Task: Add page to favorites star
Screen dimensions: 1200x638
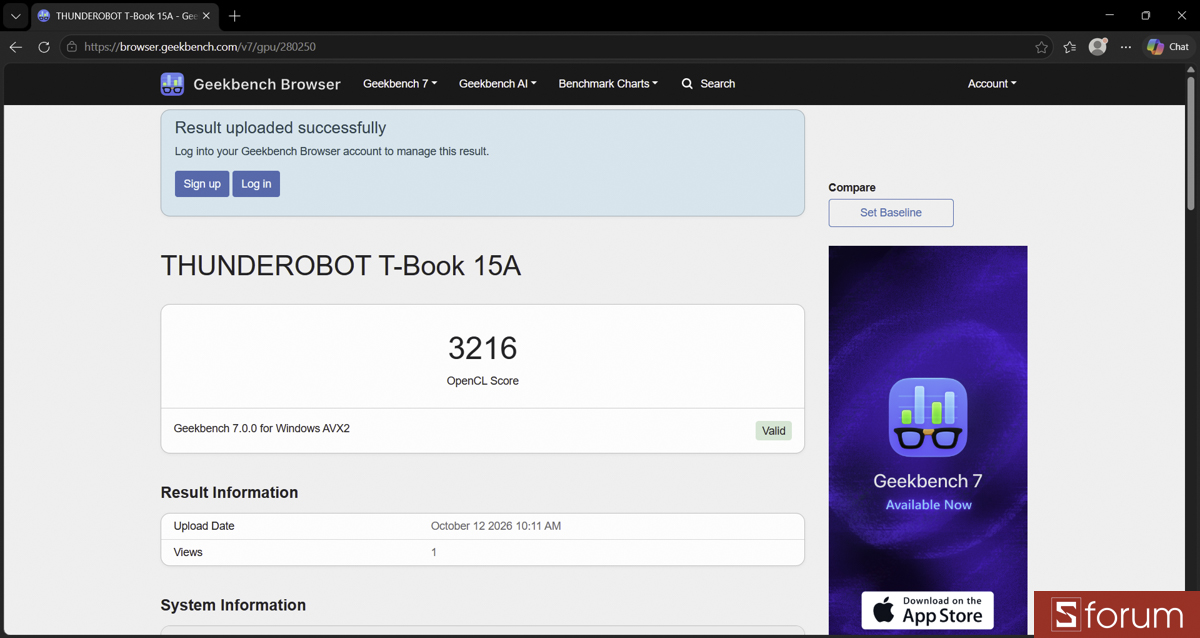Action: (x=1041, y=47)
